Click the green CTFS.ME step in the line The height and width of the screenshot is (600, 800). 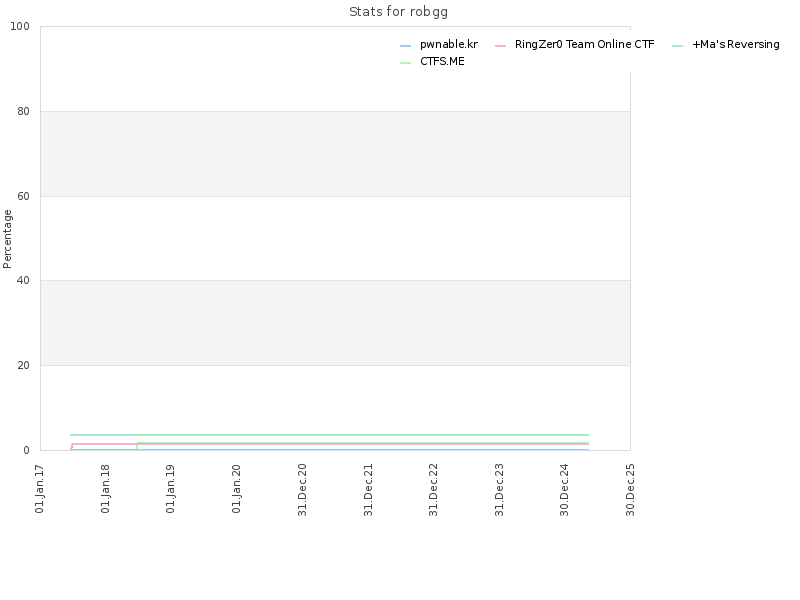click(x=137, y=446)
